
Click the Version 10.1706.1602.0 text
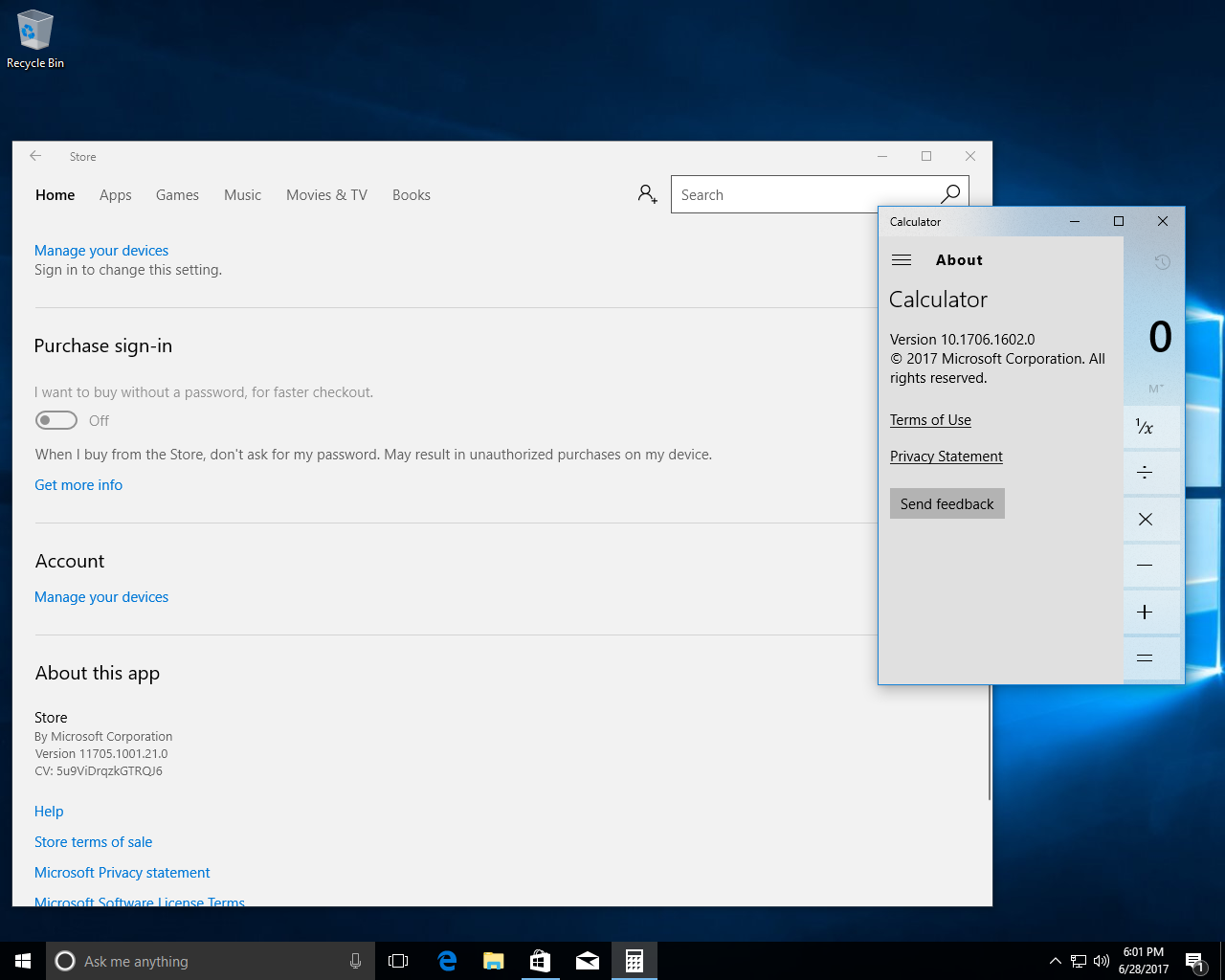[x=962, y=339]
